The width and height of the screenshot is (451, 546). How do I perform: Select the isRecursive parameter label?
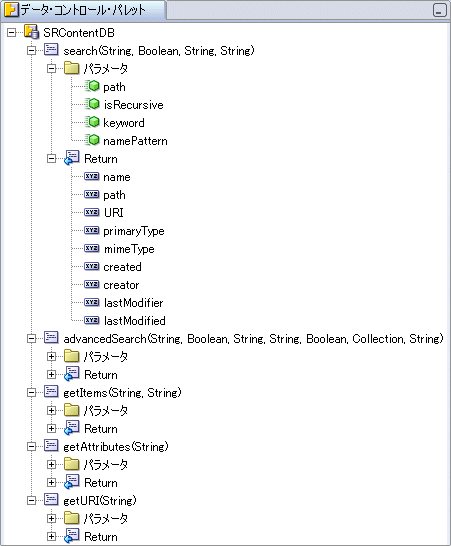pos(133,105)
